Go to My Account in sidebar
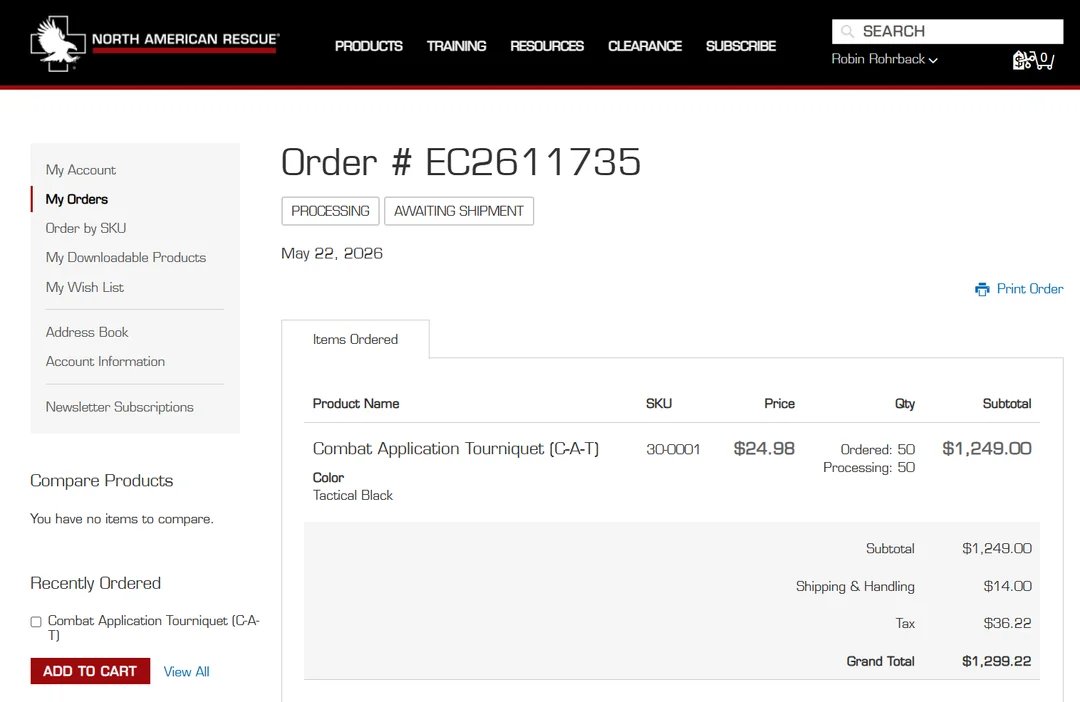Screen dimensions: 1080x702 tap(81, 169)
